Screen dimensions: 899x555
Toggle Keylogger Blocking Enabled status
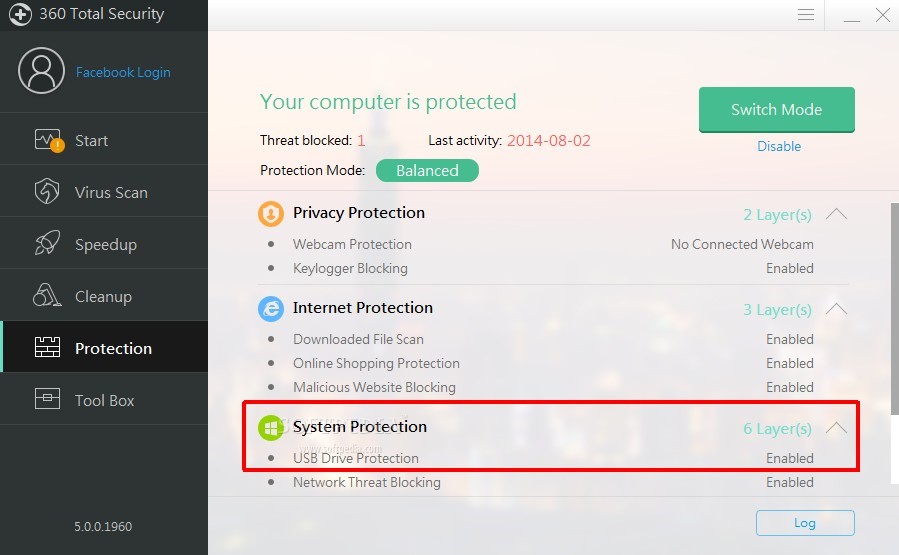789,268
